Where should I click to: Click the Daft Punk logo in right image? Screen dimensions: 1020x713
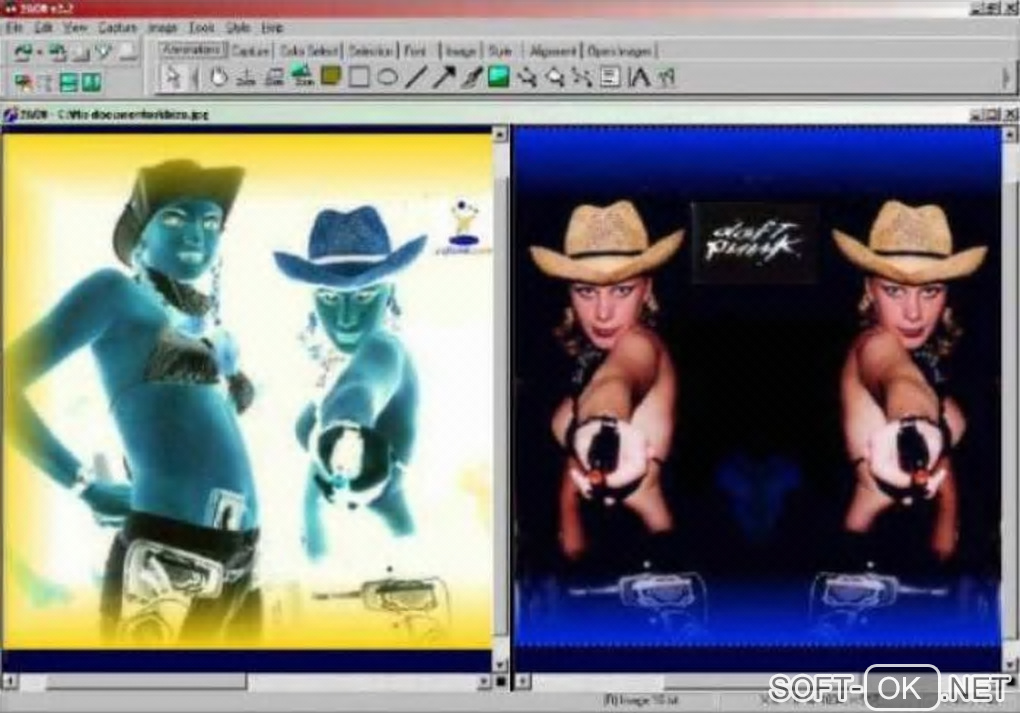(754, 242)
